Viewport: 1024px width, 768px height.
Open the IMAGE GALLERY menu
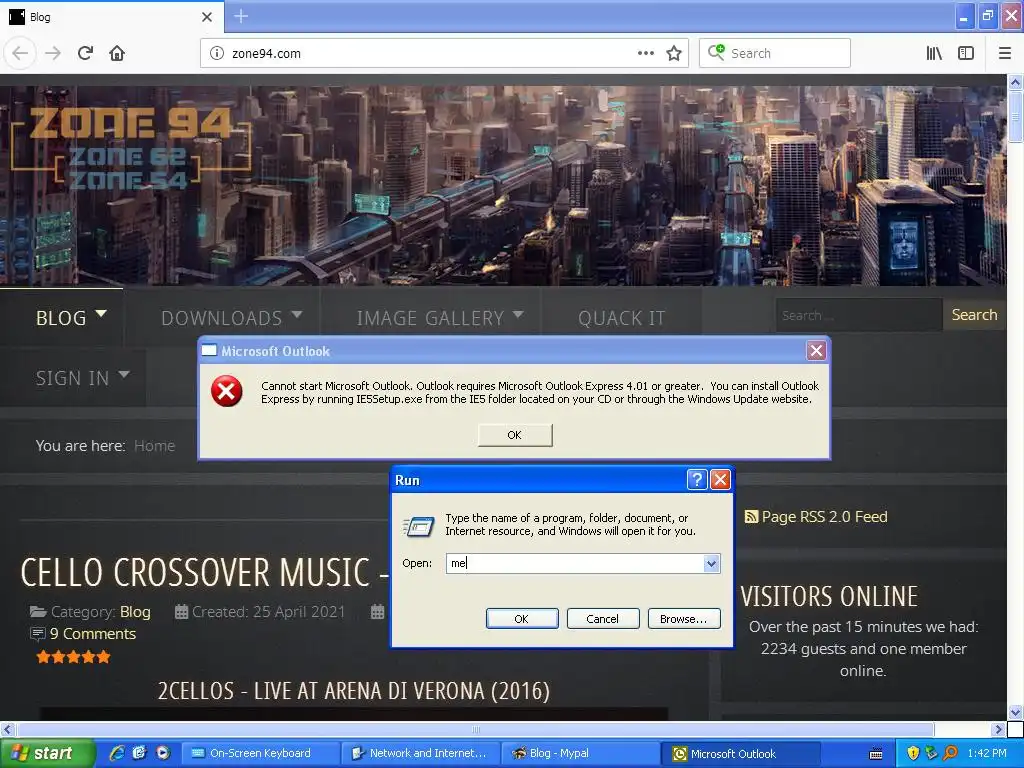pos(430,318)
